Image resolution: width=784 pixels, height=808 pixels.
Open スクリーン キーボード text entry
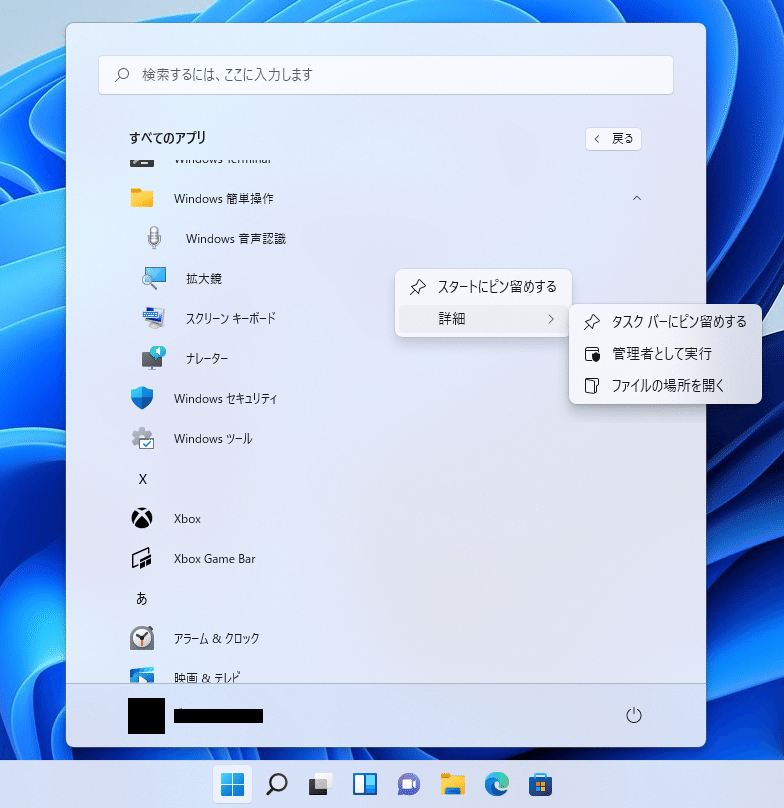click(x=230, y=318)
